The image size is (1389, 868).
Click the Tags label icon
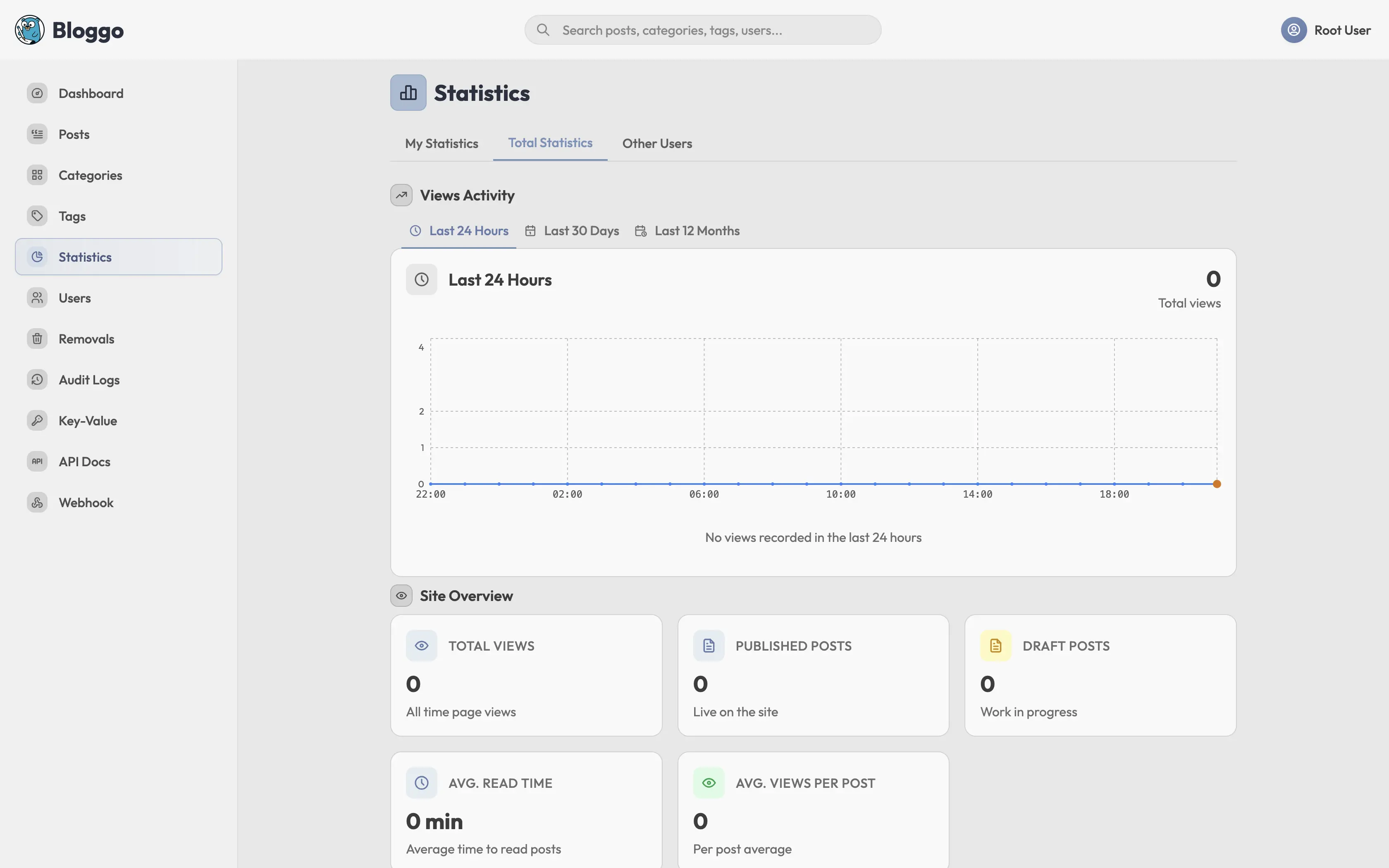coord(37,216)
